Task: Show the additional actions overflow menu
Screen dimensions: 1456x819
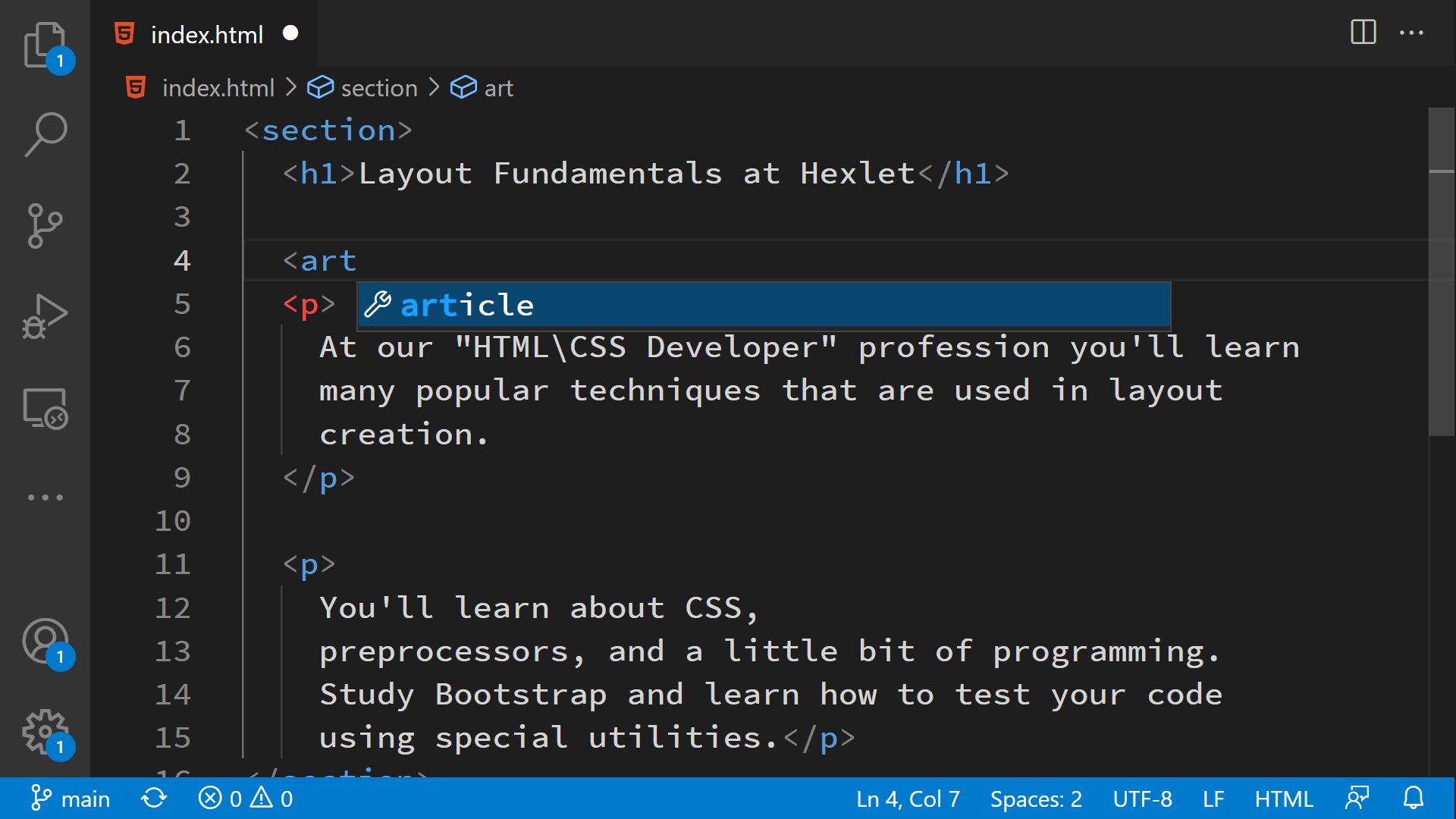Action: click(1411, 33)
